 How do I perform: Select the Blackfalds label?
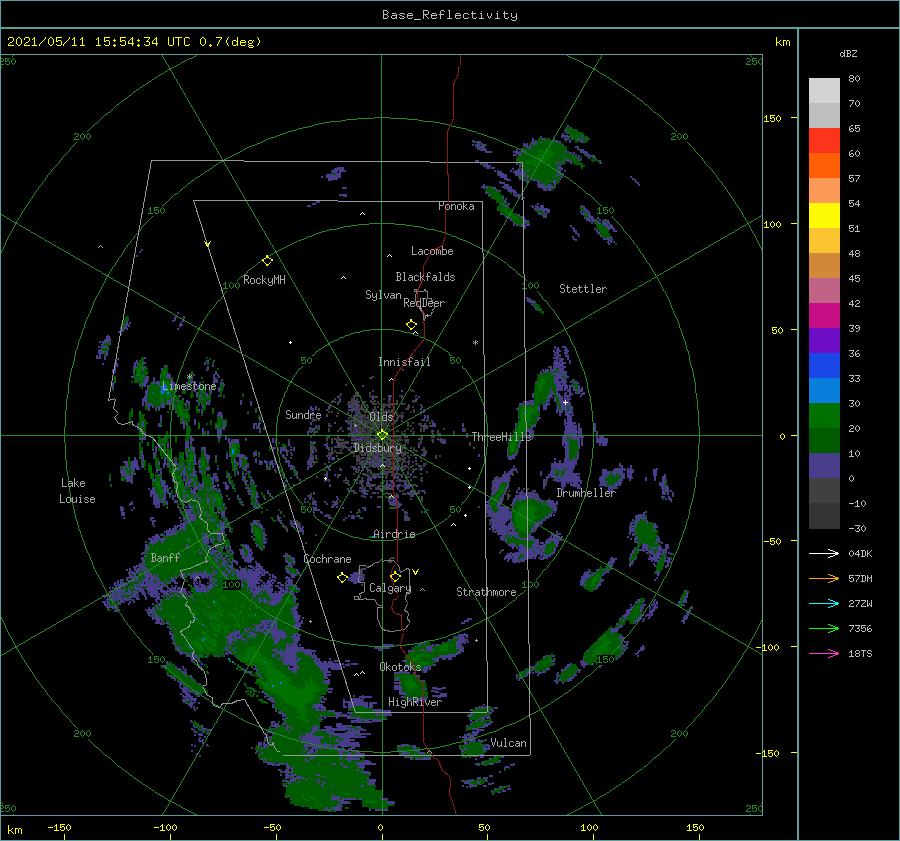425,277
